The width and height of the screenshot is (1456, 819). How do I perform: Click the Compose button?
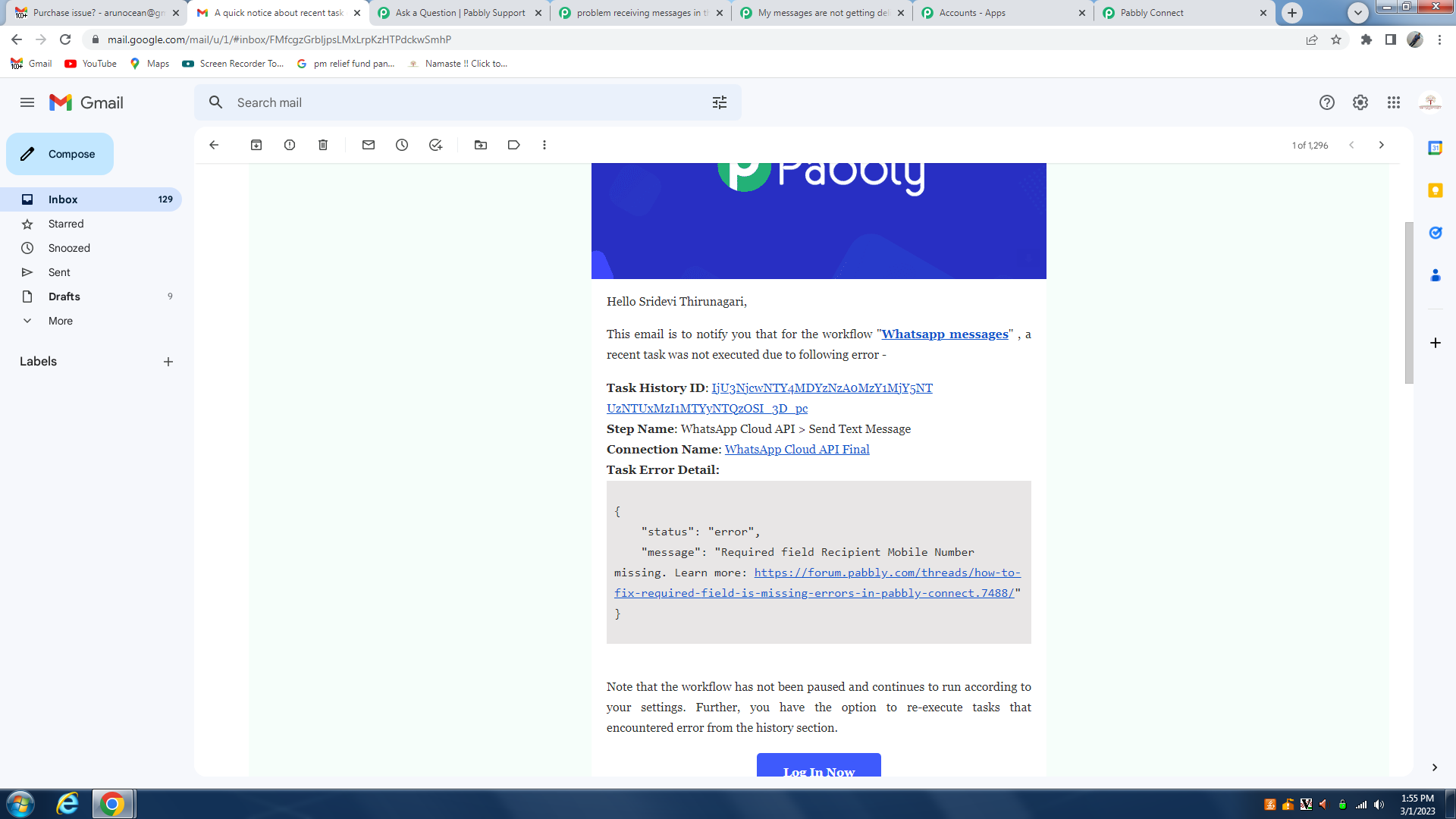60,154
